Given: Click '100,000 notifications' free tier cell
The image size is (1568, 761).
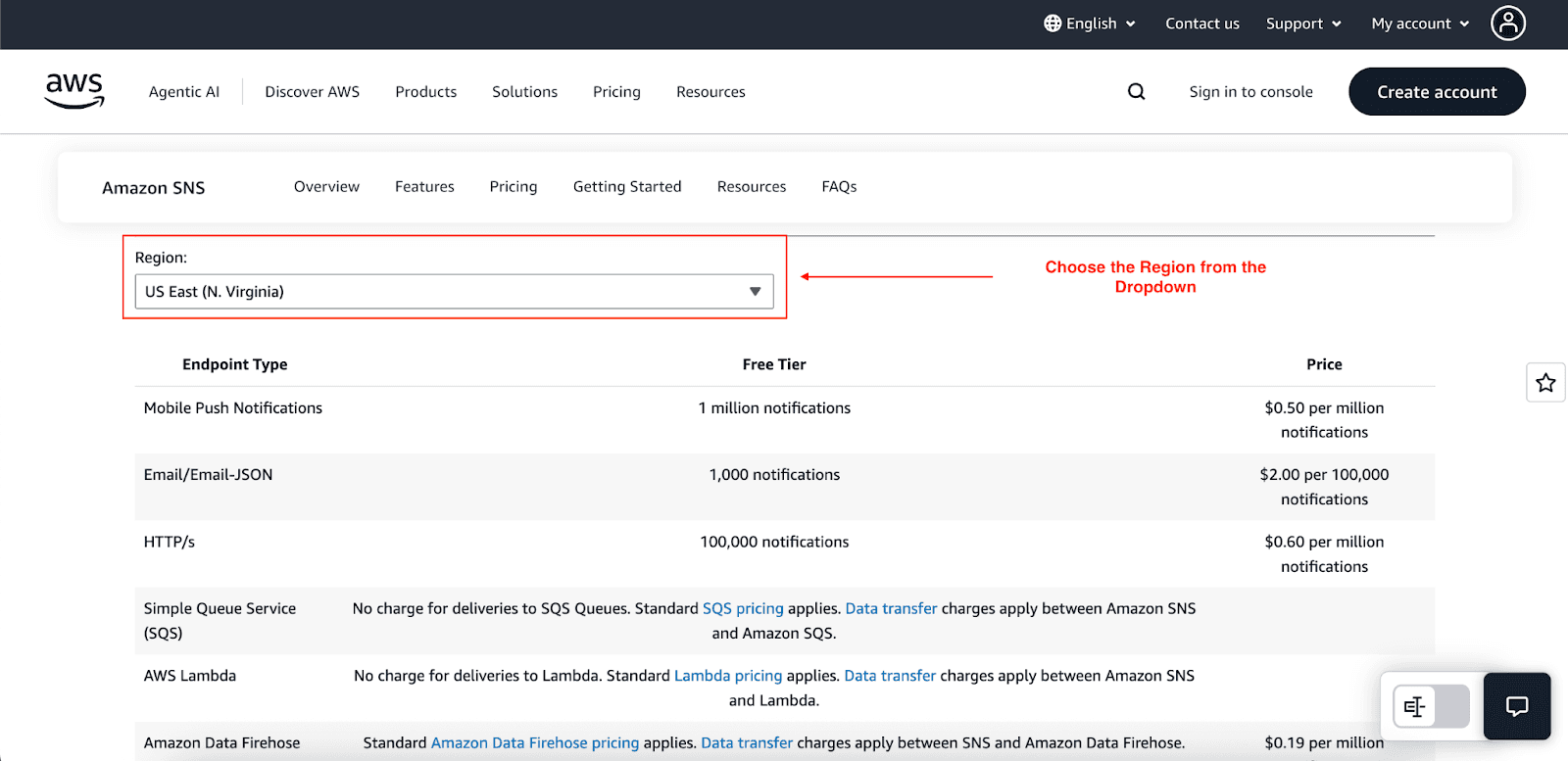Looking at the screenshot, I should (774, 542).
